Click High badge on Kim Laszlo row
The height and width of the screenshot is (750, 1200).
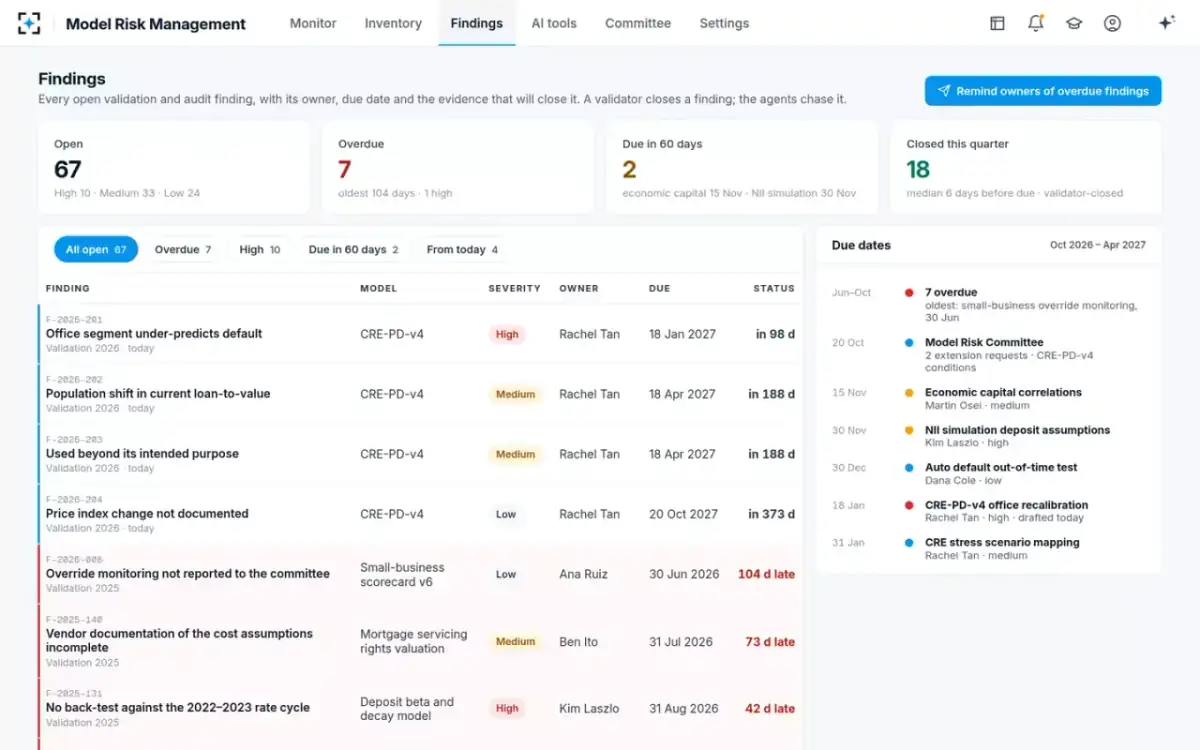click(x=507, y=708)
